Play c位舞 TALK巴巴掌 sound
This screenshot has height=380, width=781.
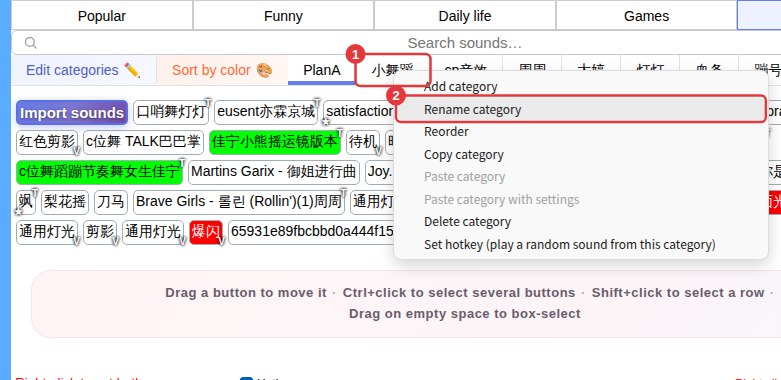click(x=143, y=142)
